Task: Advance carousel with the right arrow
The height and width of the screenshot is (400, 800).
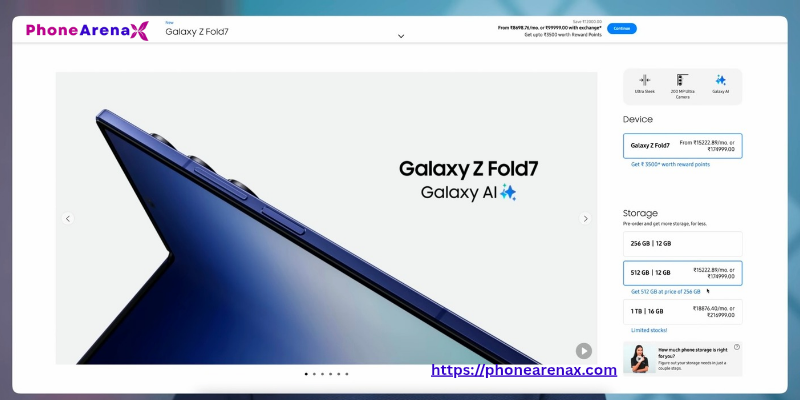Action: coord(585,218)
